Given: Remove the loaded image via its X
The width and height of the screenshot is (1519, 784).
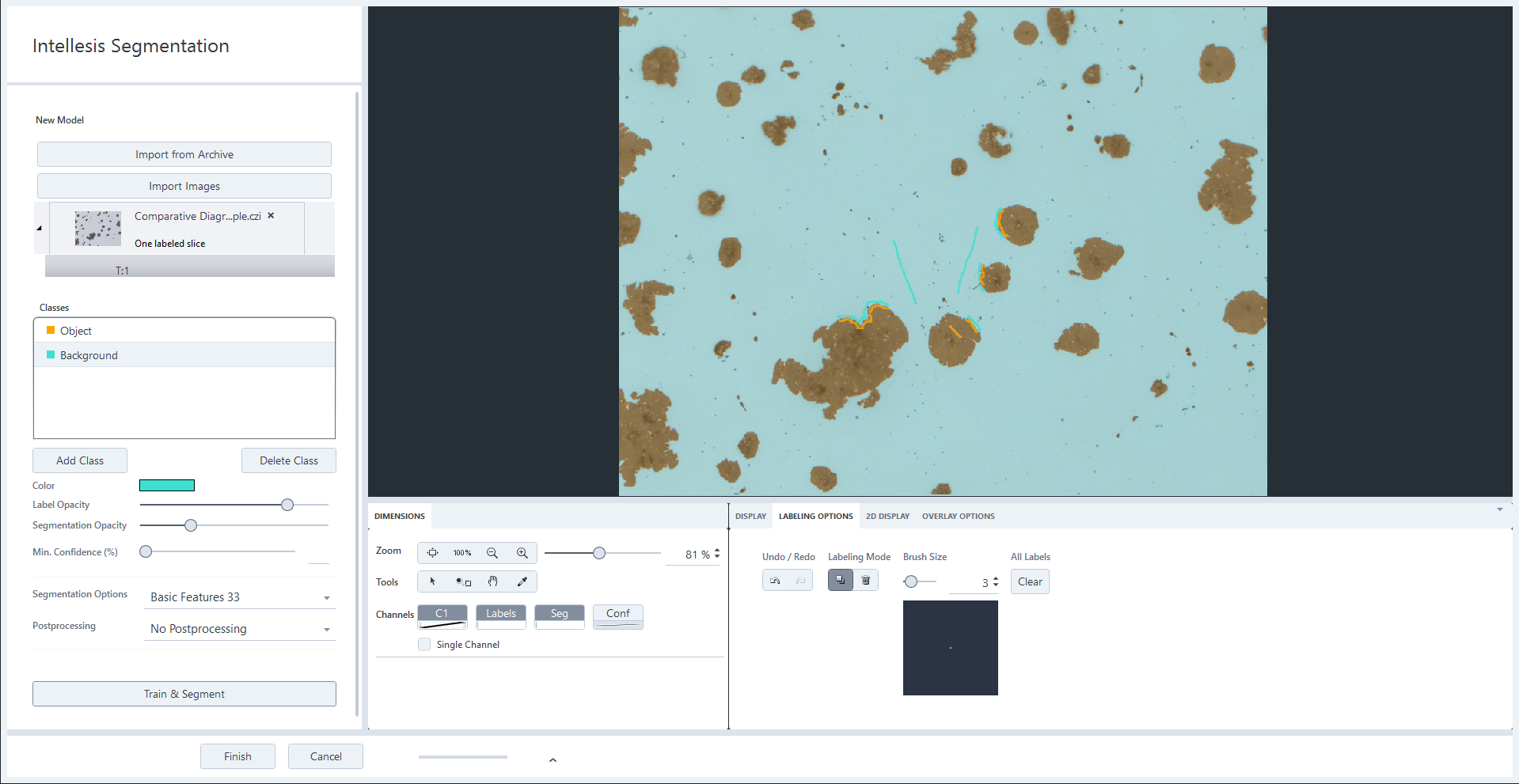Looking at the screenshot, I should (270, 215).
